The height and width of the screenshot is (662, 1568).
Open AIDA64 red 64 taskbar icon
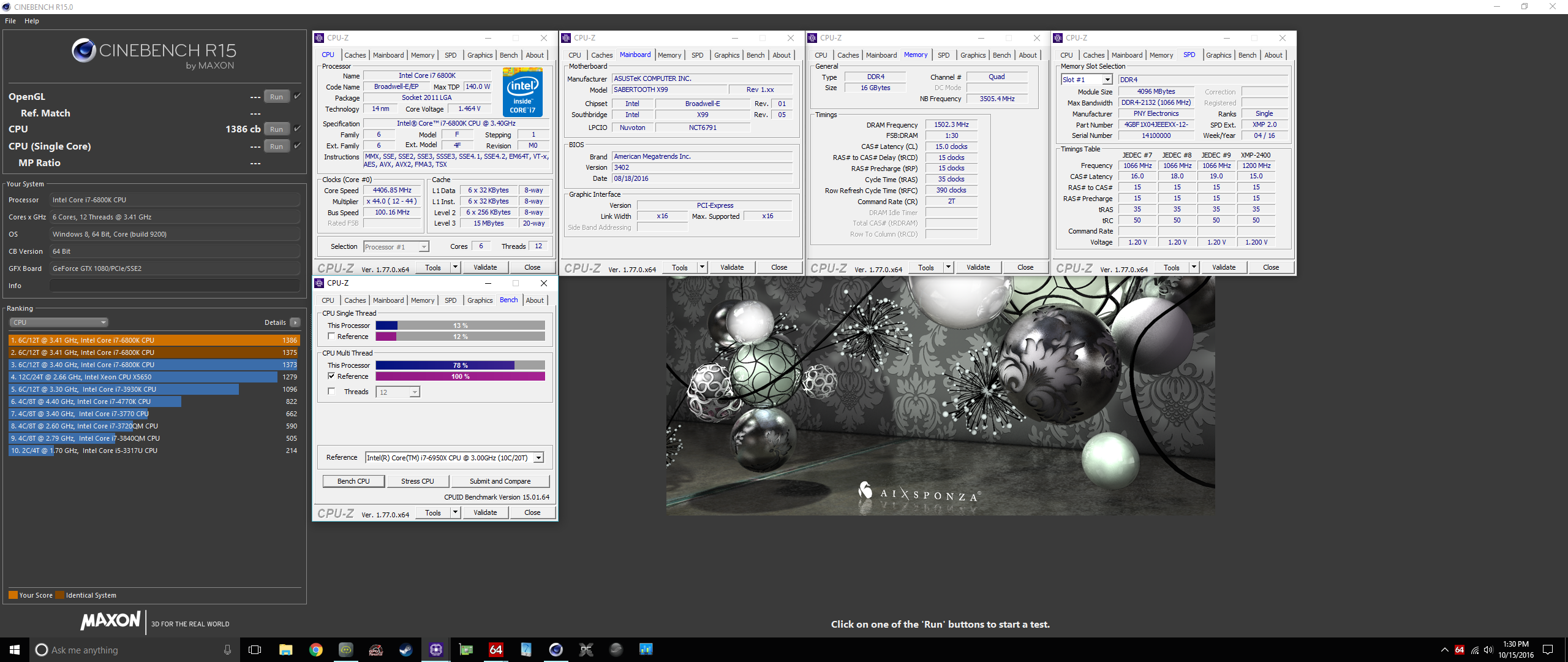(x=496, y=650)
